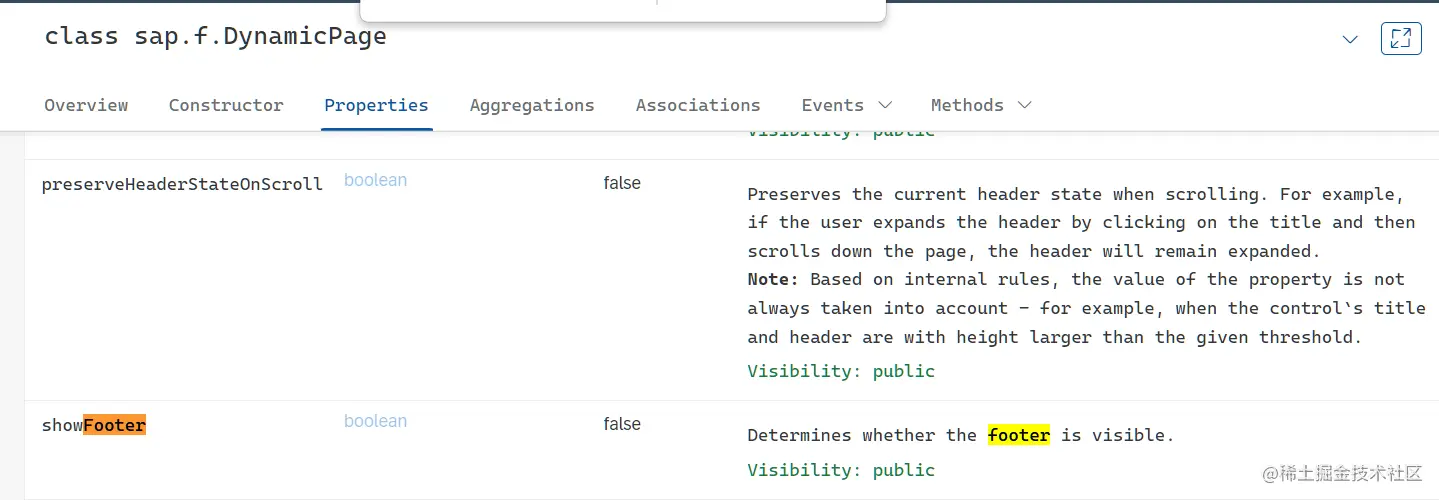The height and width of the screenshot is (500, 1439).
Task: Toggle full screen view icon
Action: click(x=1401, y=39)
